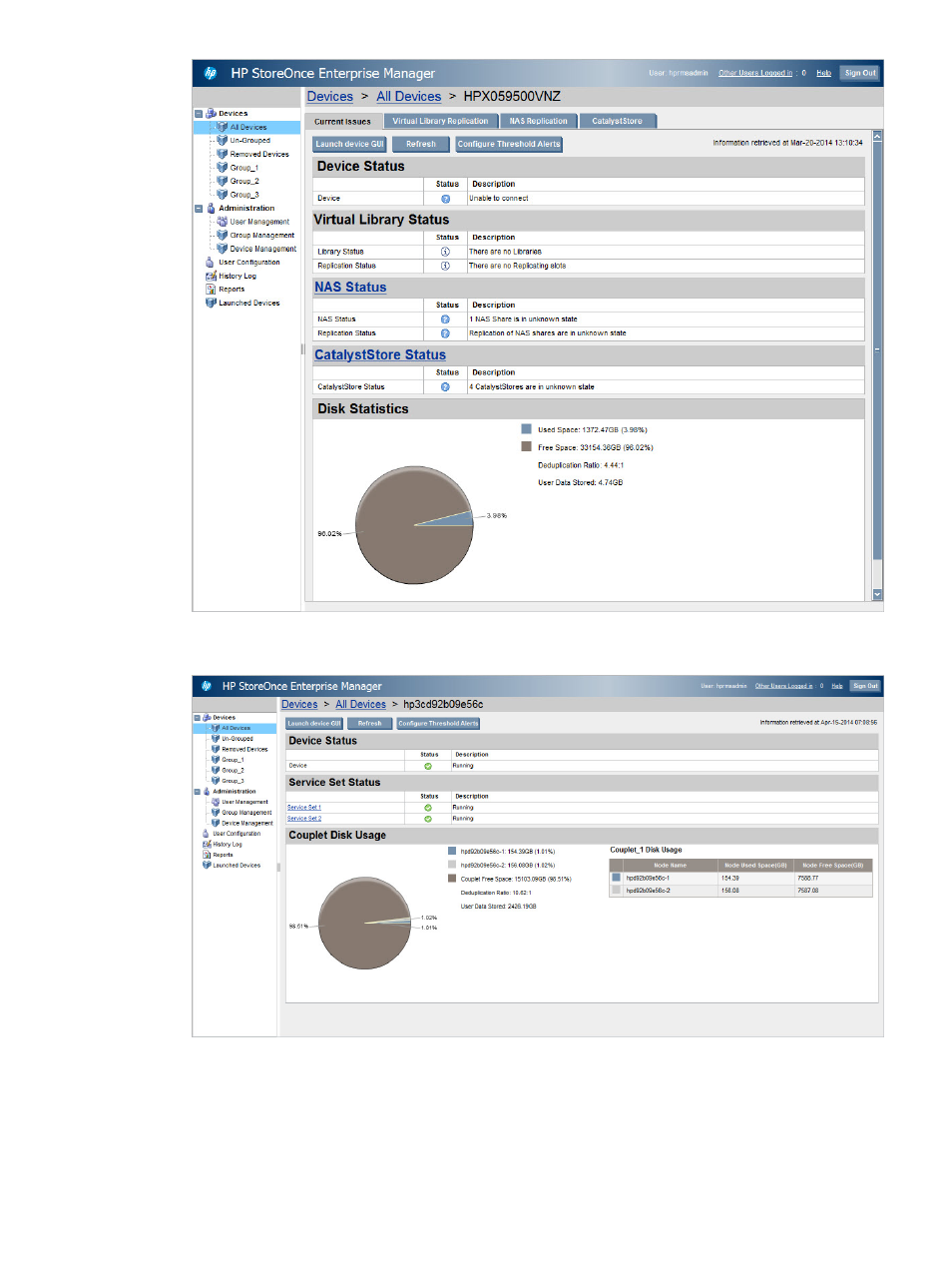Click the Help link in the top window
This screenshot has height=1268, width=952.
823,73
